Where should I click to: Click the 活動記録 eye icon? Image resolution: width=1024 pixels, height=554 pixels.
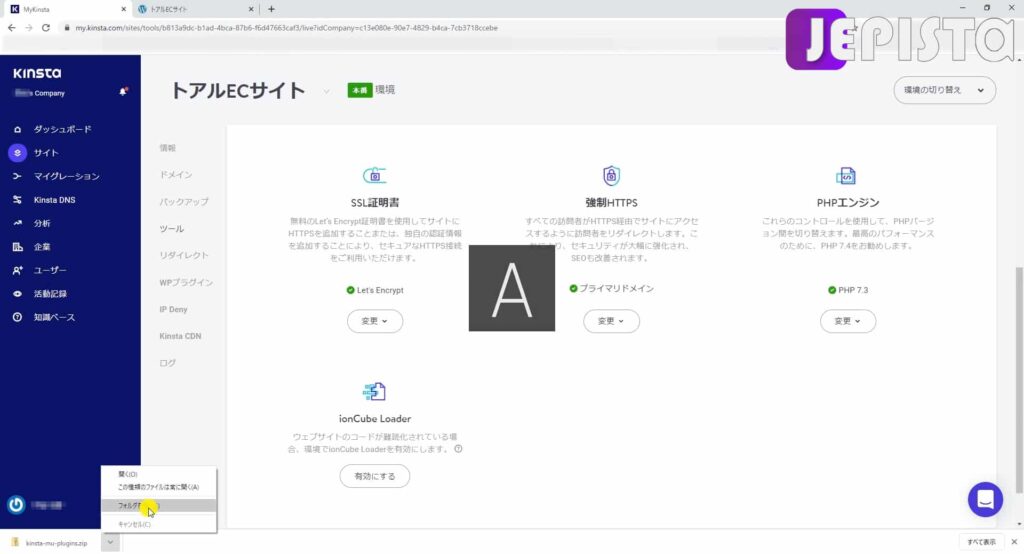pos(18,294)
